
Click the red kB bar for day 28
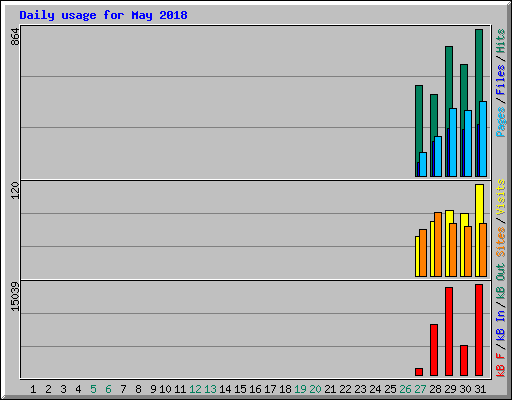pyautogui.click(x=434, y=350)
